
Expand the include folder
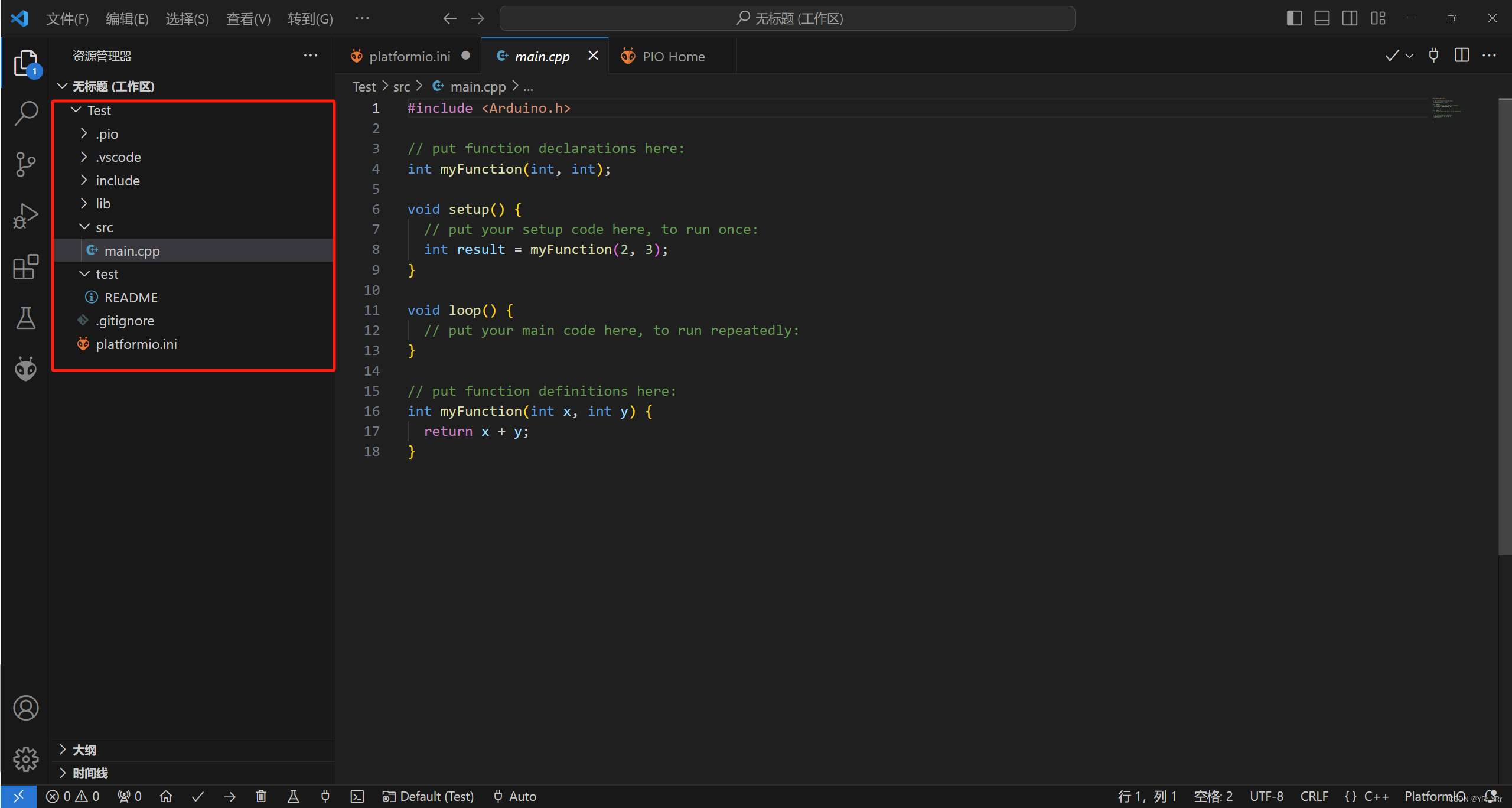click(118, 181)
